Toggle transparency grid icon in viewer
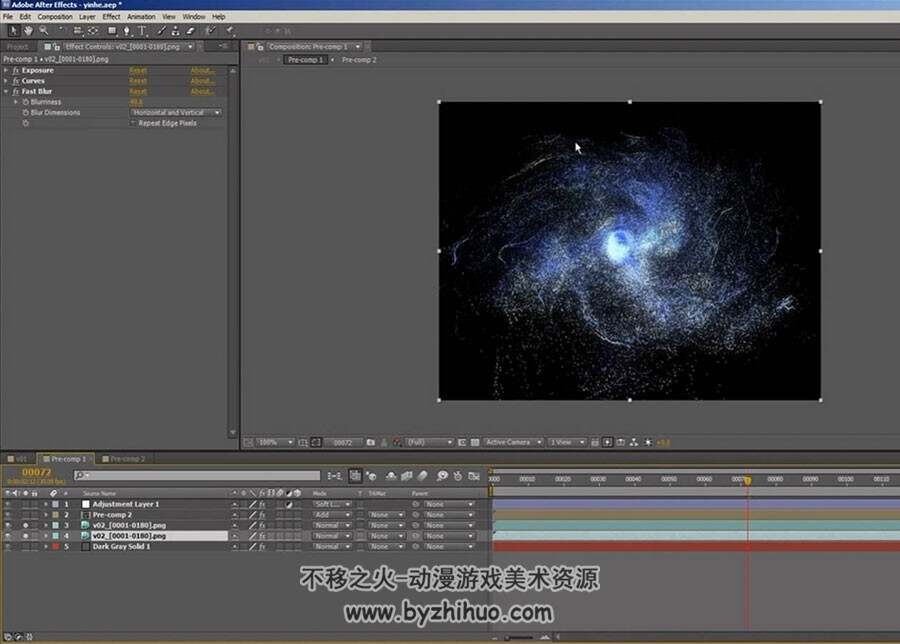Image resolution: width=900 pixels, height=644 pixels. [475, 442]
